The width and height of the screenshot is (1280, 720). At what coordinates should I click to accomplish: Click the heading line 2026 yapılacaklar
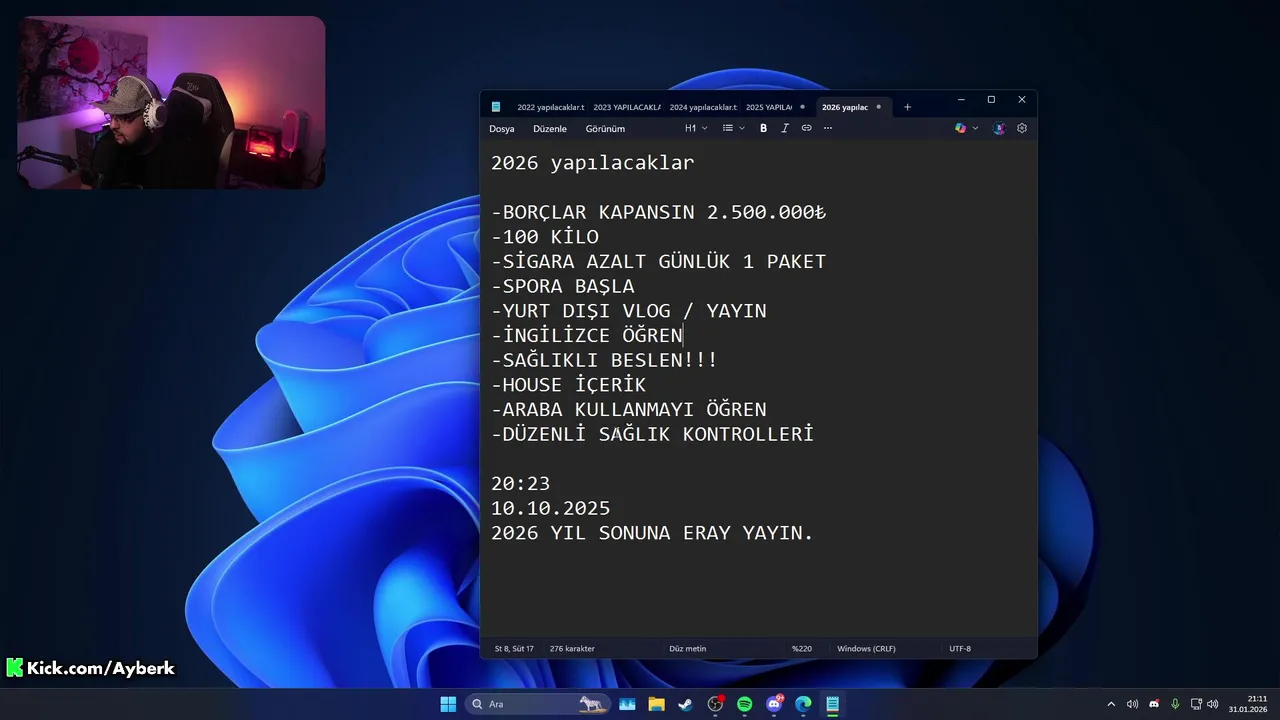pos(592,163)
